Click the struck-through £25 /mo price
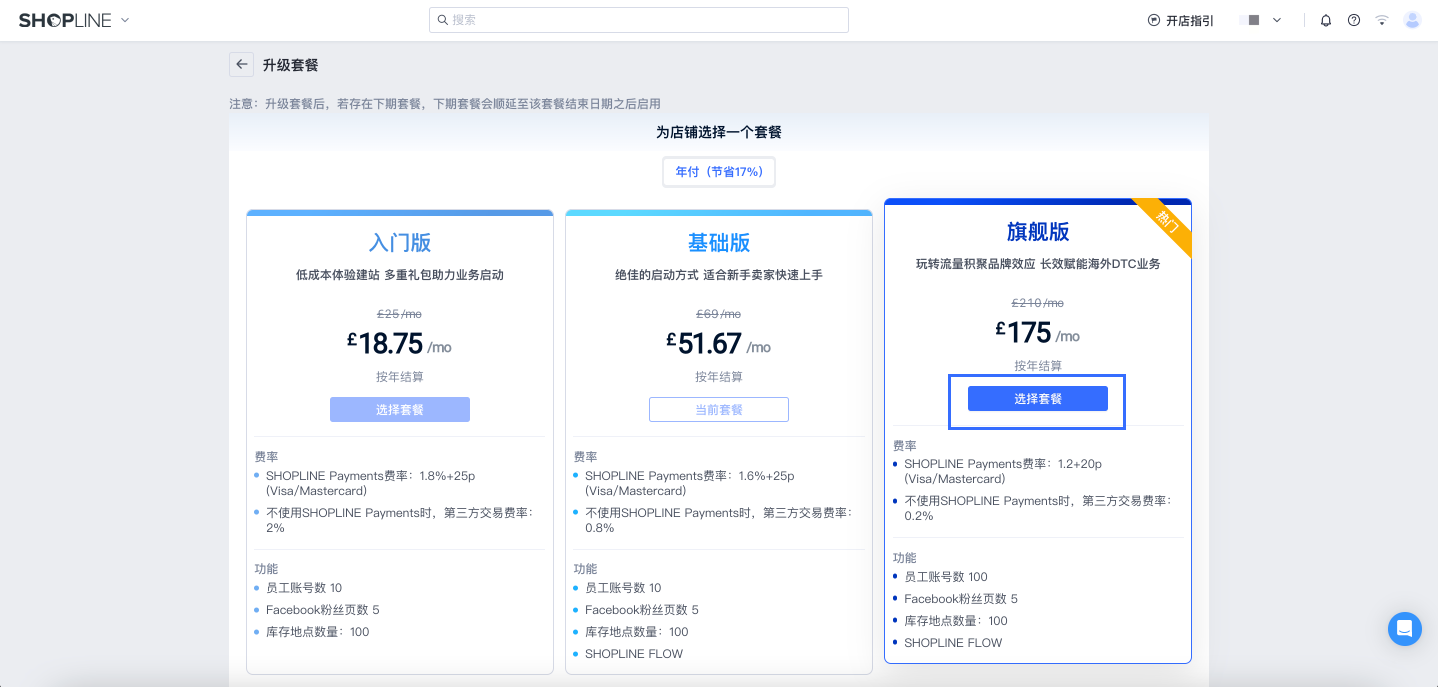The height and width of the screenshot is (687, 1438). (x=400, y=314)
